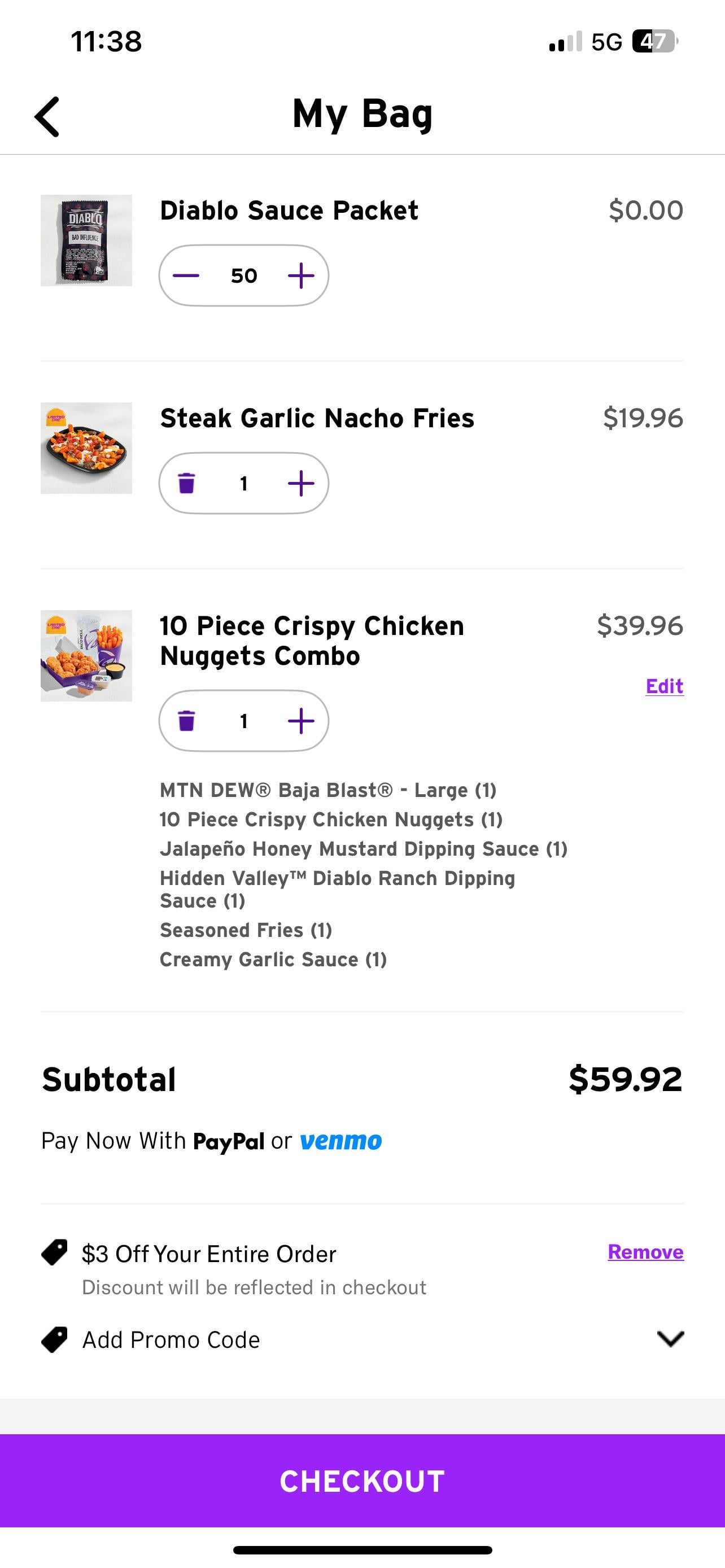Increase Diablo Sauce Packet quantity
Image resolution: width=725 pixels, height=1568 pixels.
click(x=301, y=276)
